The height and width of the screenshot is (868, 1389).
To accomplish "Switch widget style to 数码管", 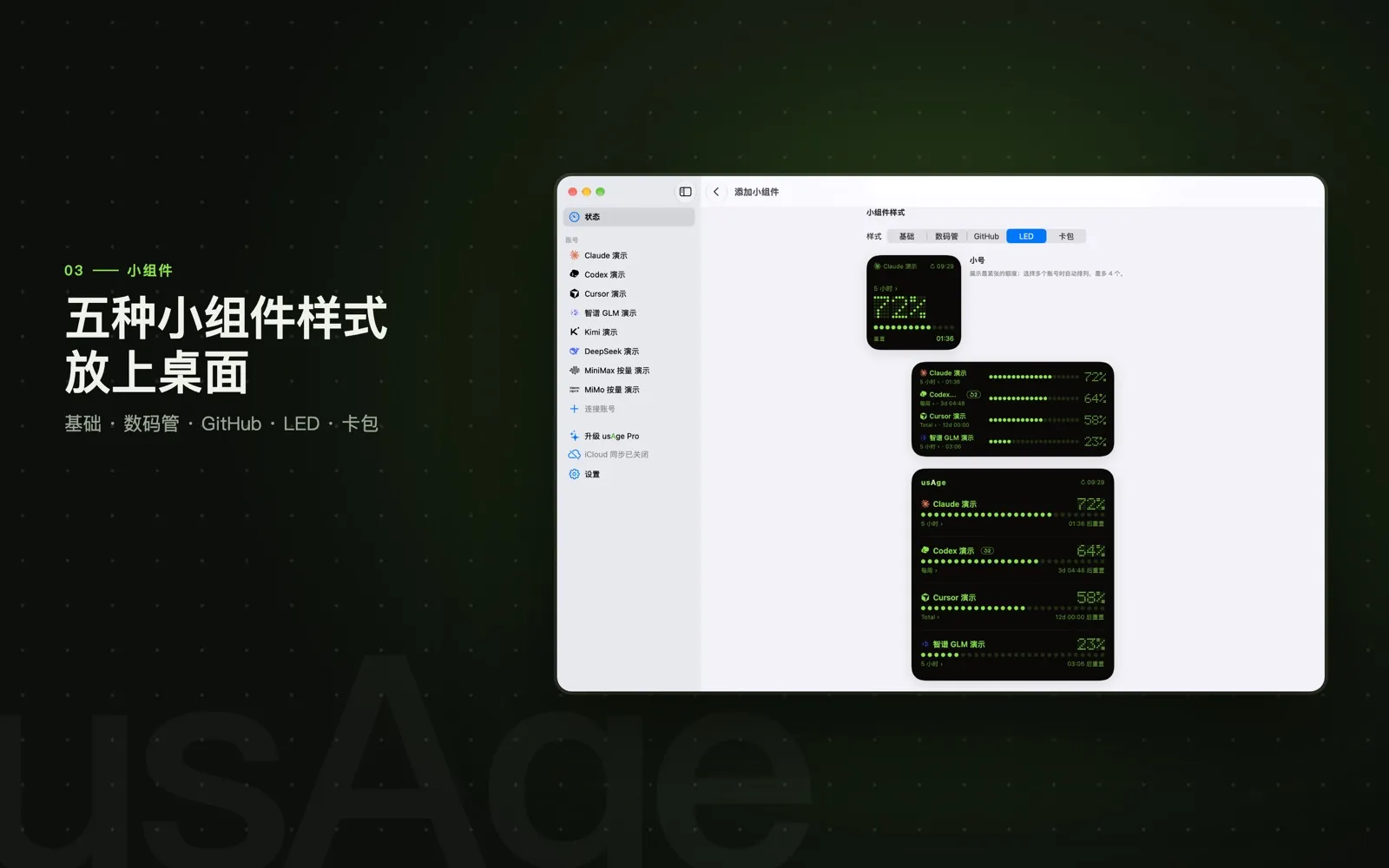I will [x=946, y=236].
